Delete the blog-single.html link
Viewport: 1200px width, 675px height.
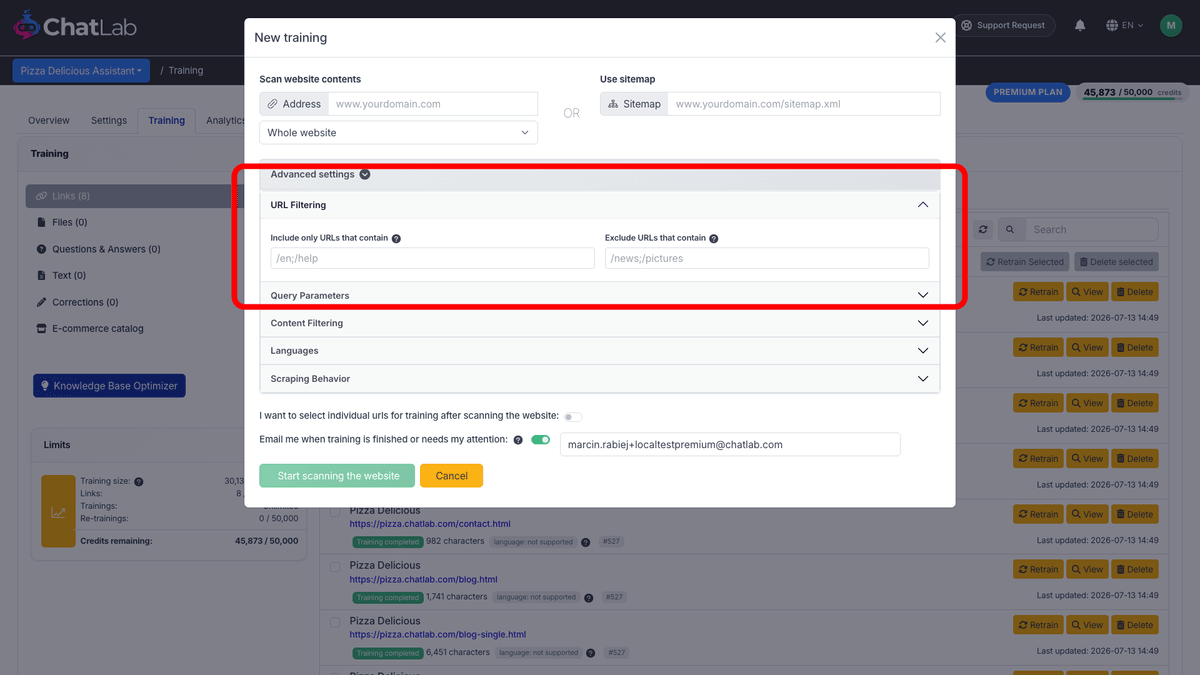tap(1134, 625)
